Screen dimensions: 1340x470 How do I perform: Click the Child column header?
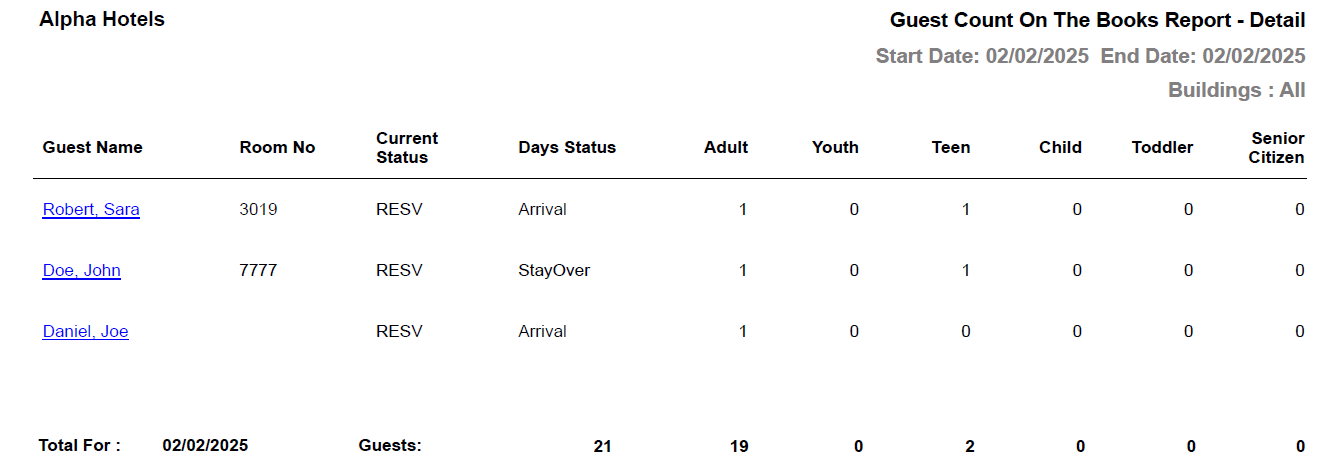coord(1060,148)
